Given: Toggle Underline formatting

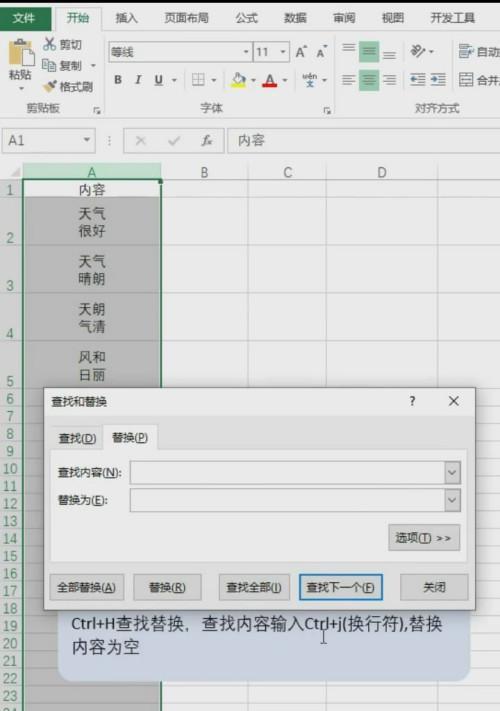Looking at the screenshot, I should click(x=158, y=80).
